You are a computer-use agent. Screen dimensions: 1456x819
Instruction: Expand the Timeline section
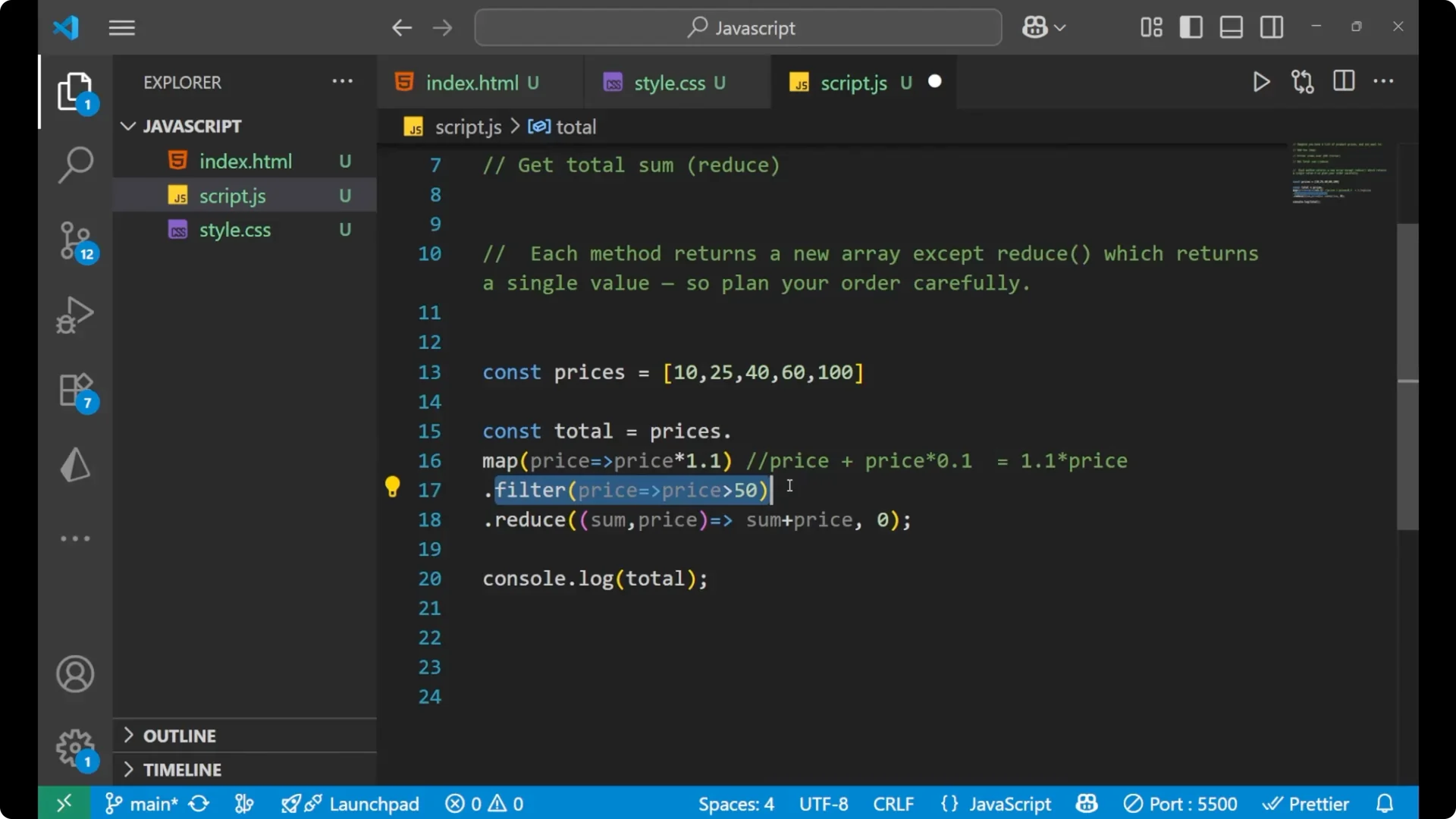tap(182, 769)
